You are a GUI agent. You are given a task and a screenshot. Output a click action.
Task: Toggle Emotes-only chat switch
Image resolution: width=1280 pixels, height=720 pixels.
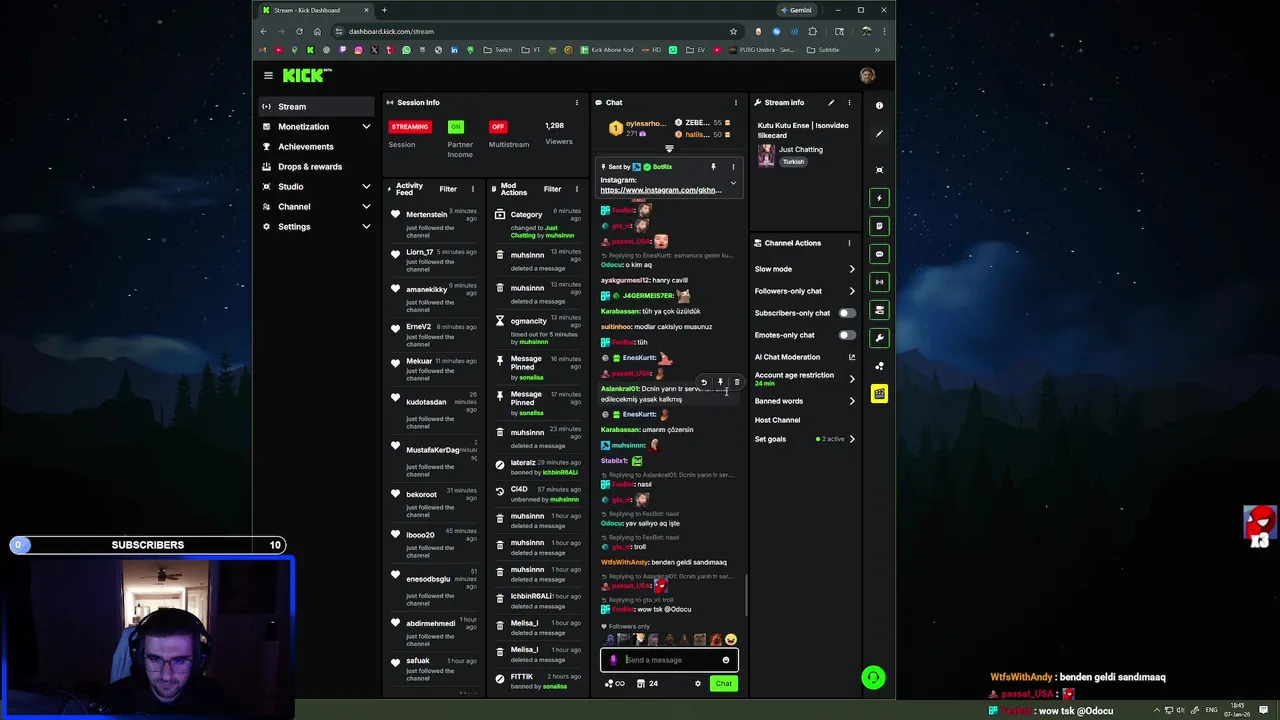click(x=847, y=335)
